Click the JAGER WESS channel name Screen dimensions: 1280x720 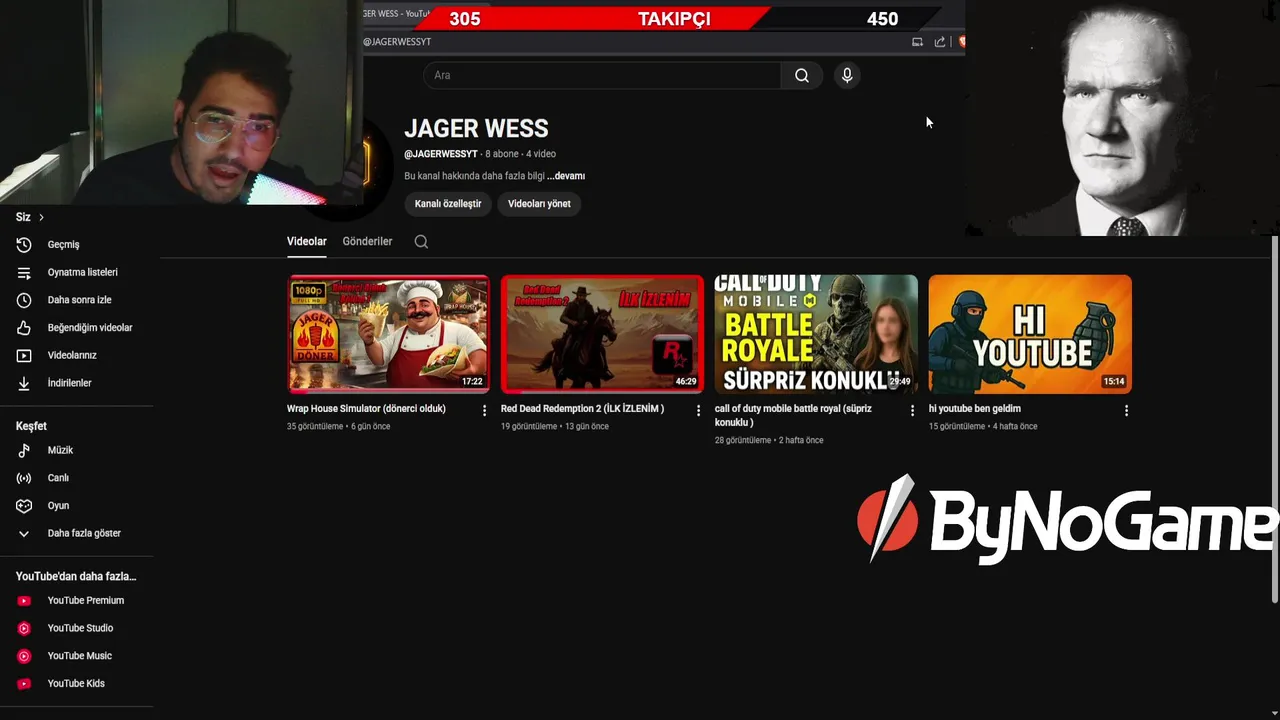coord(476,129)
